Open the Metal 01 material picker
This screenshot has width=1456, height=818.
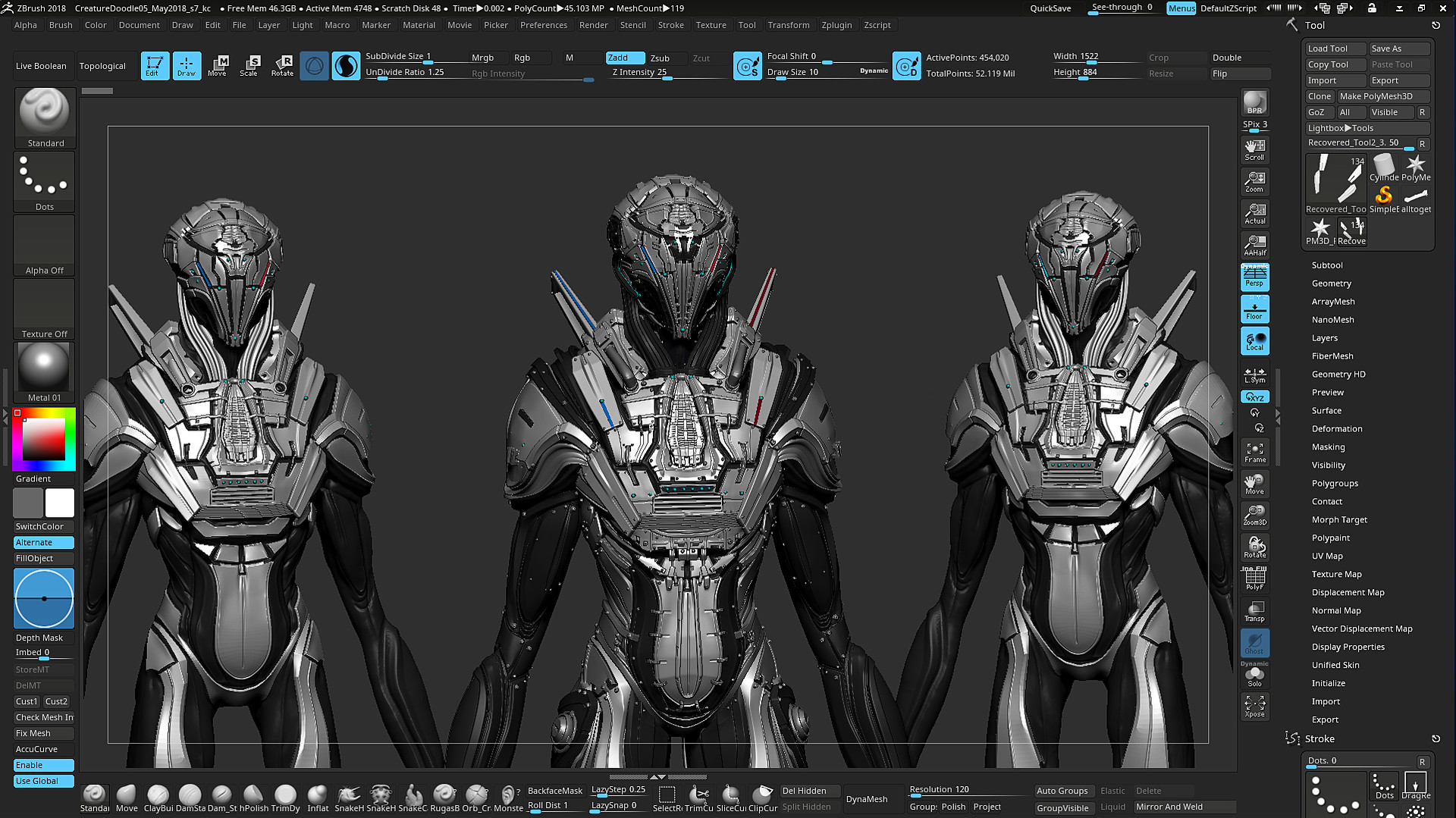(45, 372)
